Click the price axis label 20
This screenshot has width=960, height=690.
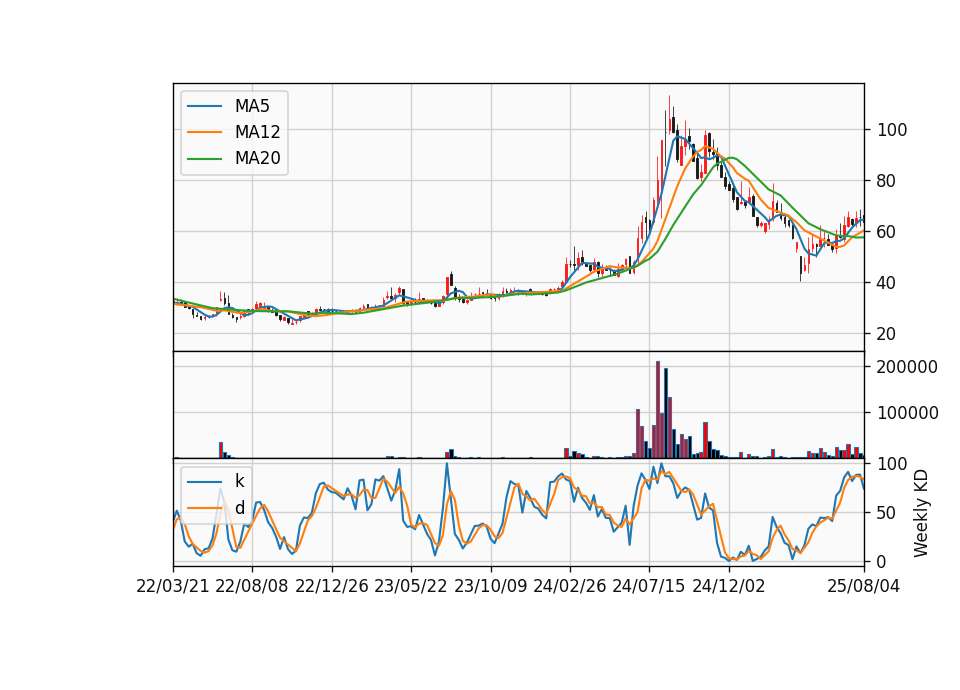(887, 334)
